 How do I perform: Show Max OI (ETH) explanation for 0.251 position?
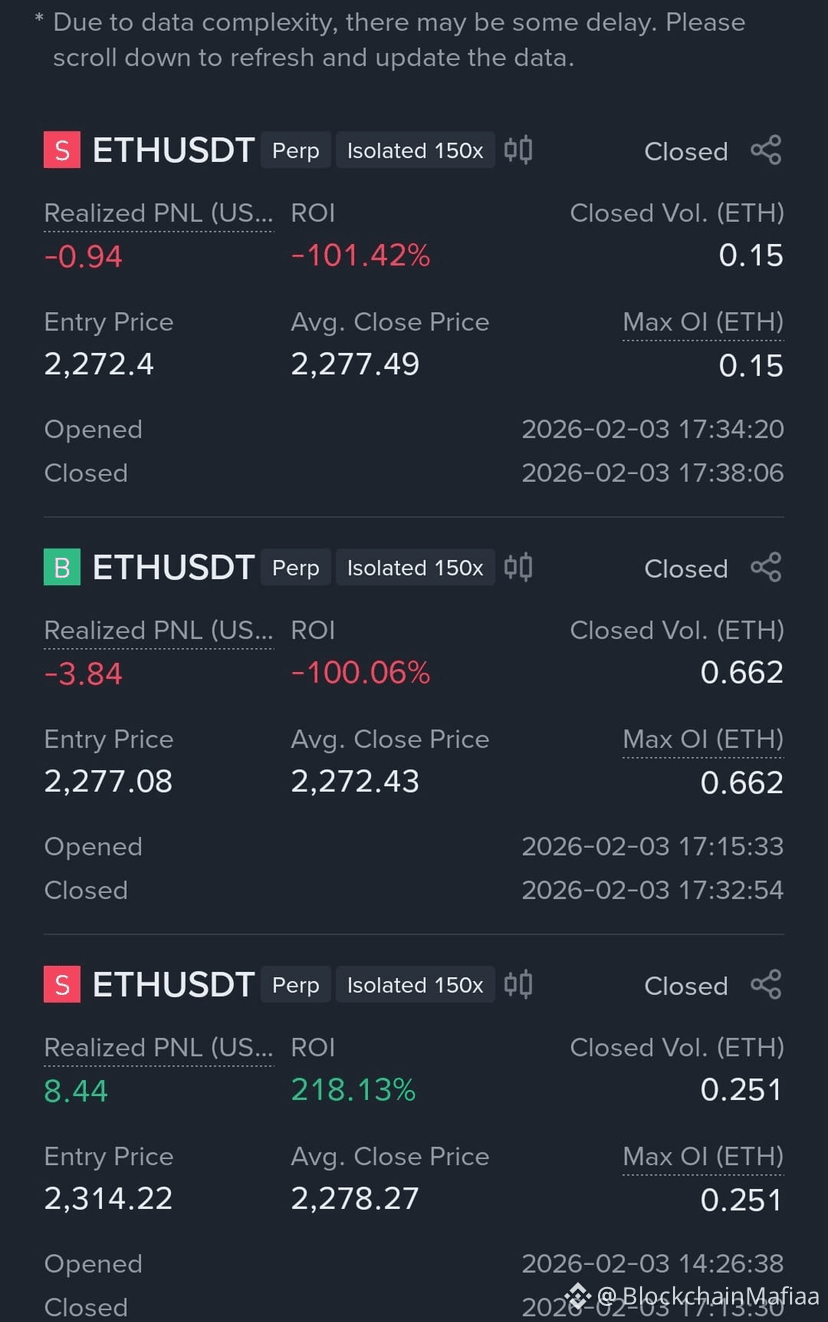(x=703, y=1156)
